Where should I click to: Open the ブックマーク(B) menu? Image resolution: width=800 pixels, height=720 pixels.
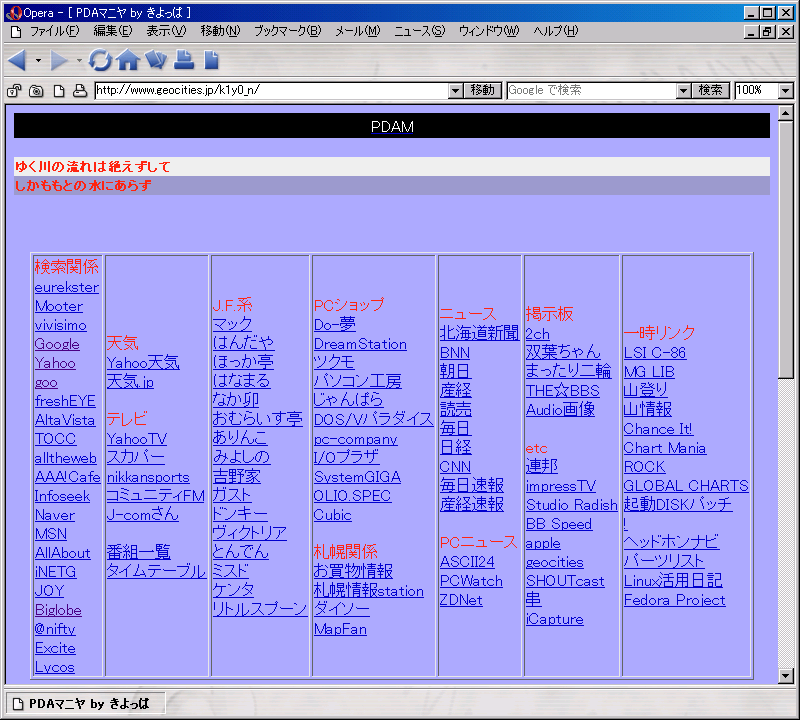[x=288, y=32]
